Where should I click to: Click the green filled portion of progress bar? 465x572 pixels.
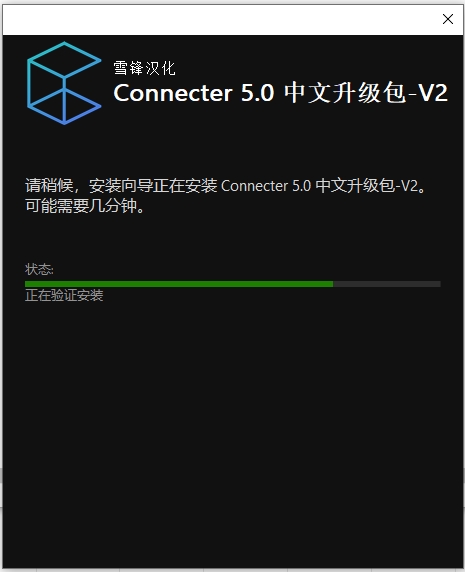click(x=179, y=284)
